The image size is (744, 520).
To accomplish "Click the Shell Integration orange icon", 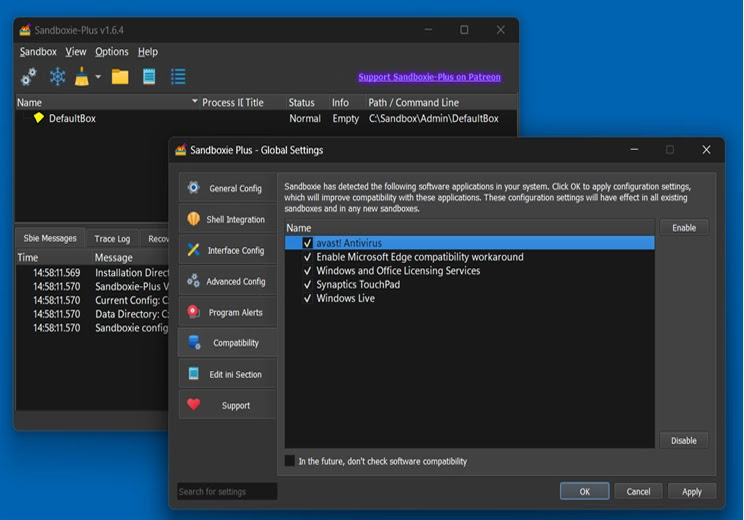I will click(194, 219).
